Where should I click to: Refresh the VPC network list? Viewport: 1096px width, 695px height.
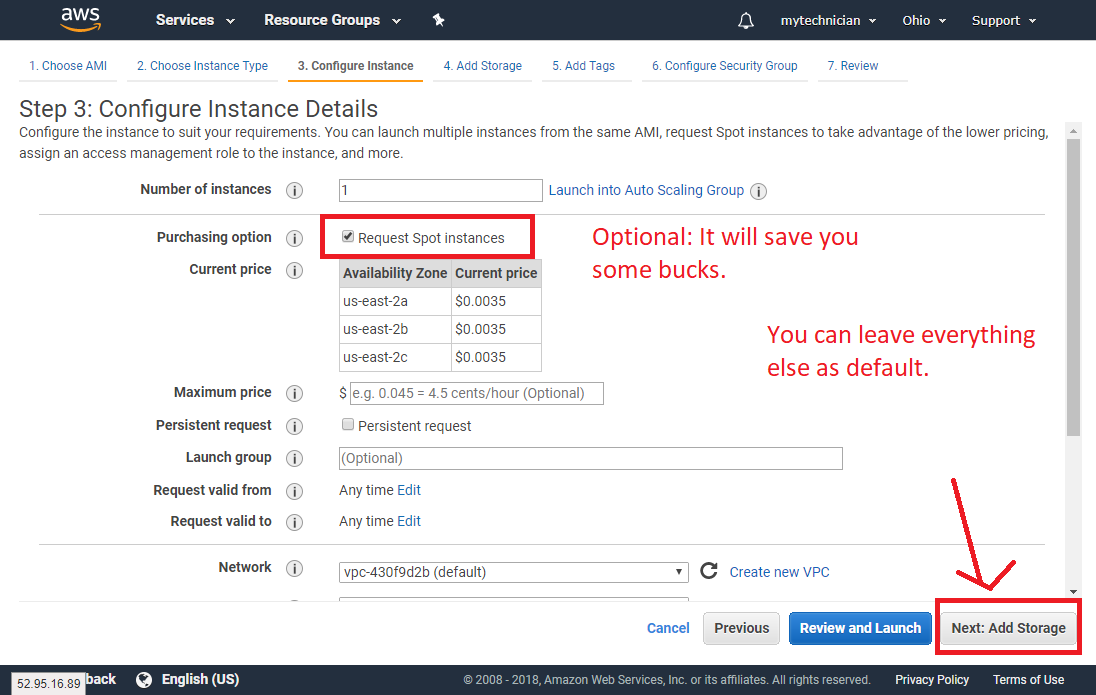[x=709, y=571]
